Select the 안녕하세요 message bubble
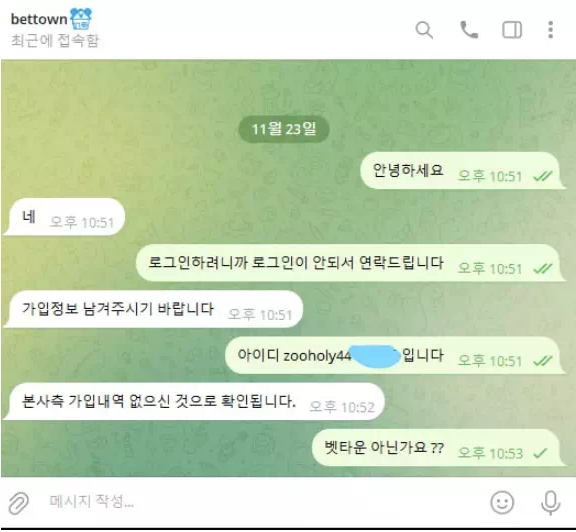The height and width of the screenshot is (532, 576). (461, 170)
